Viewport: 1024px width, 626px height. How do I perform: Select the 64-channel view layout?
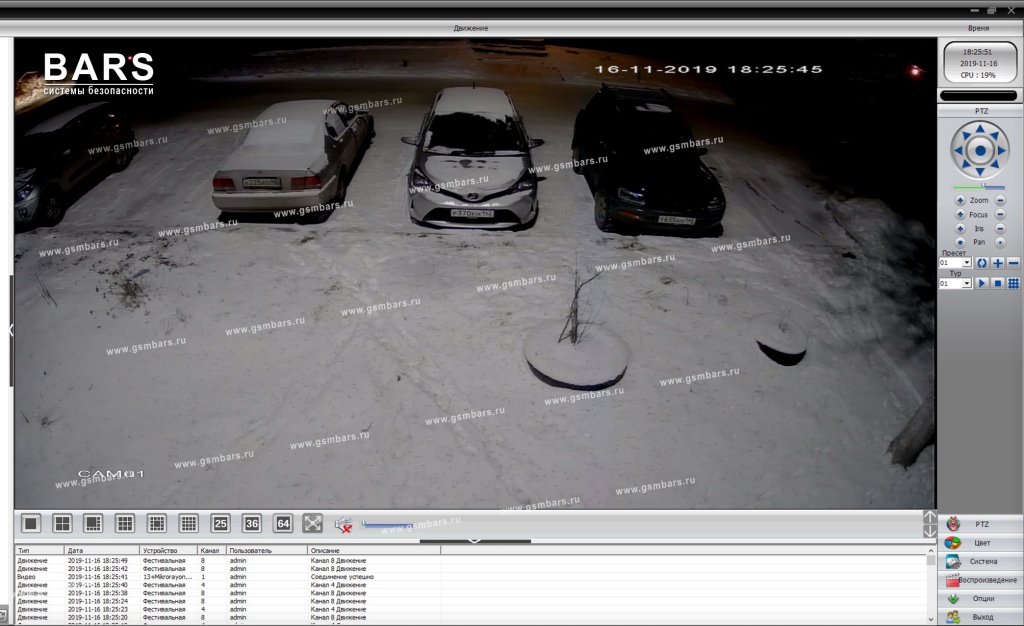point(283,523)
